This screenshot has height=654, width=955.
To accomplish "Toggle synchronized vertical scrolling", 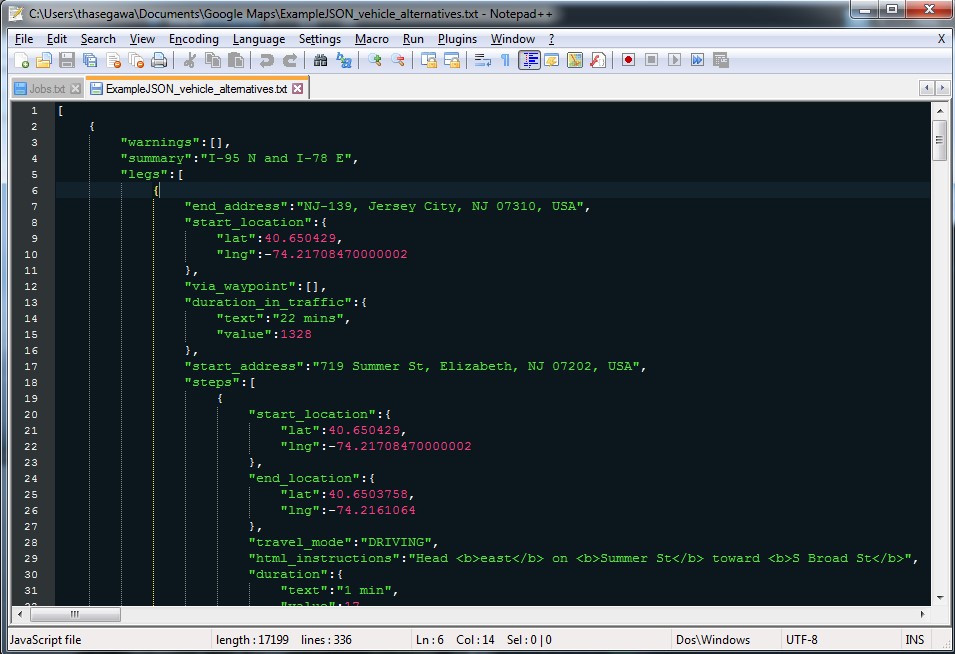I will pyautogui.click(x=429, y=60).
